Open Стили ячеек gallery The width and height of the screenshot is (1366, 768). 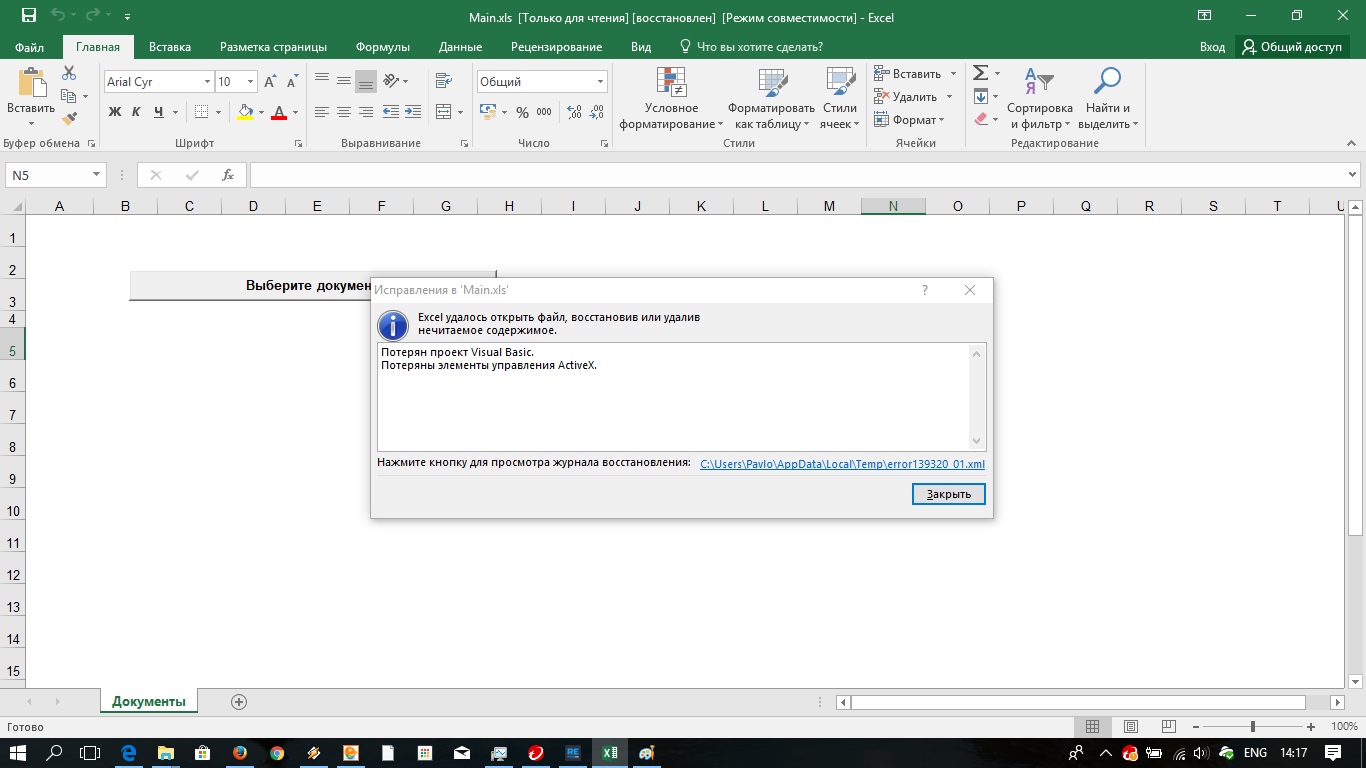tap(840, 98)
